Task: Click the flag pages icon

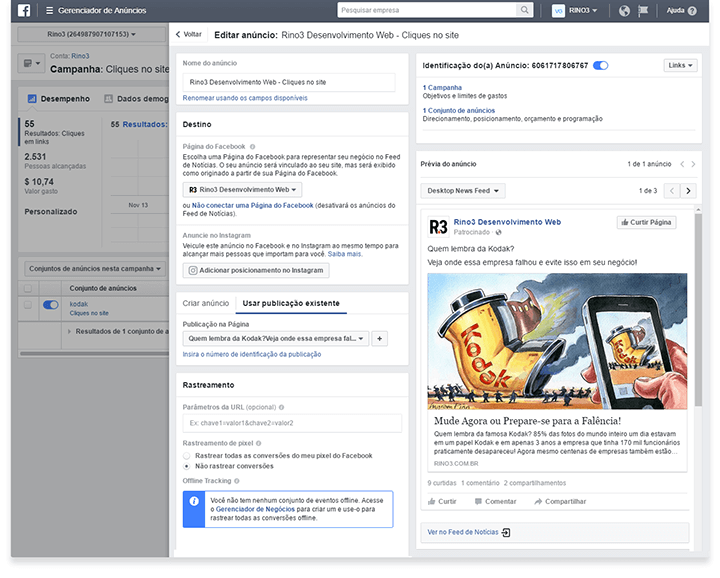Action: [643, 11]
